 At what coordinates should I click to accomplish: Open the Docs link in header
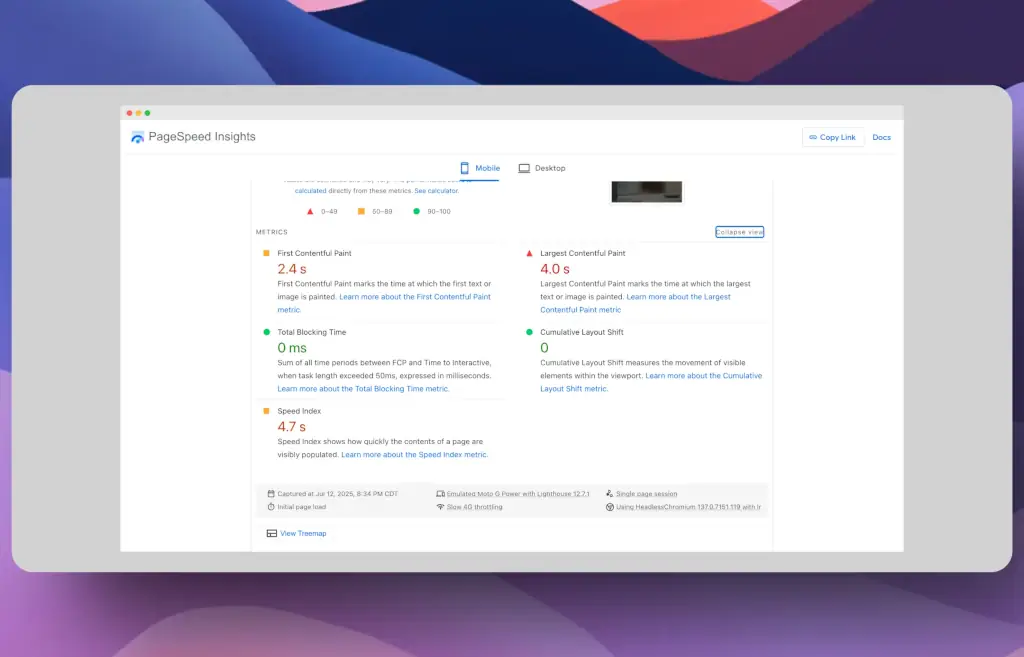point(881,137)
